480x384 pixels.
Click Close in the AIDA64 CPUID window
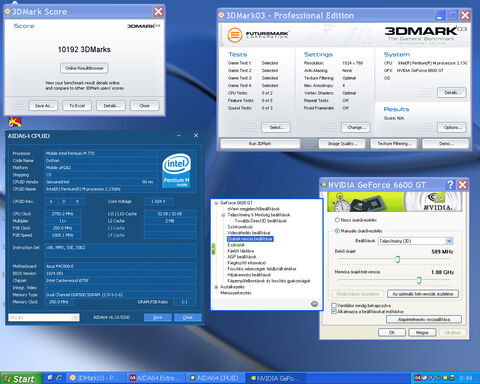click(x=188, y=317)
